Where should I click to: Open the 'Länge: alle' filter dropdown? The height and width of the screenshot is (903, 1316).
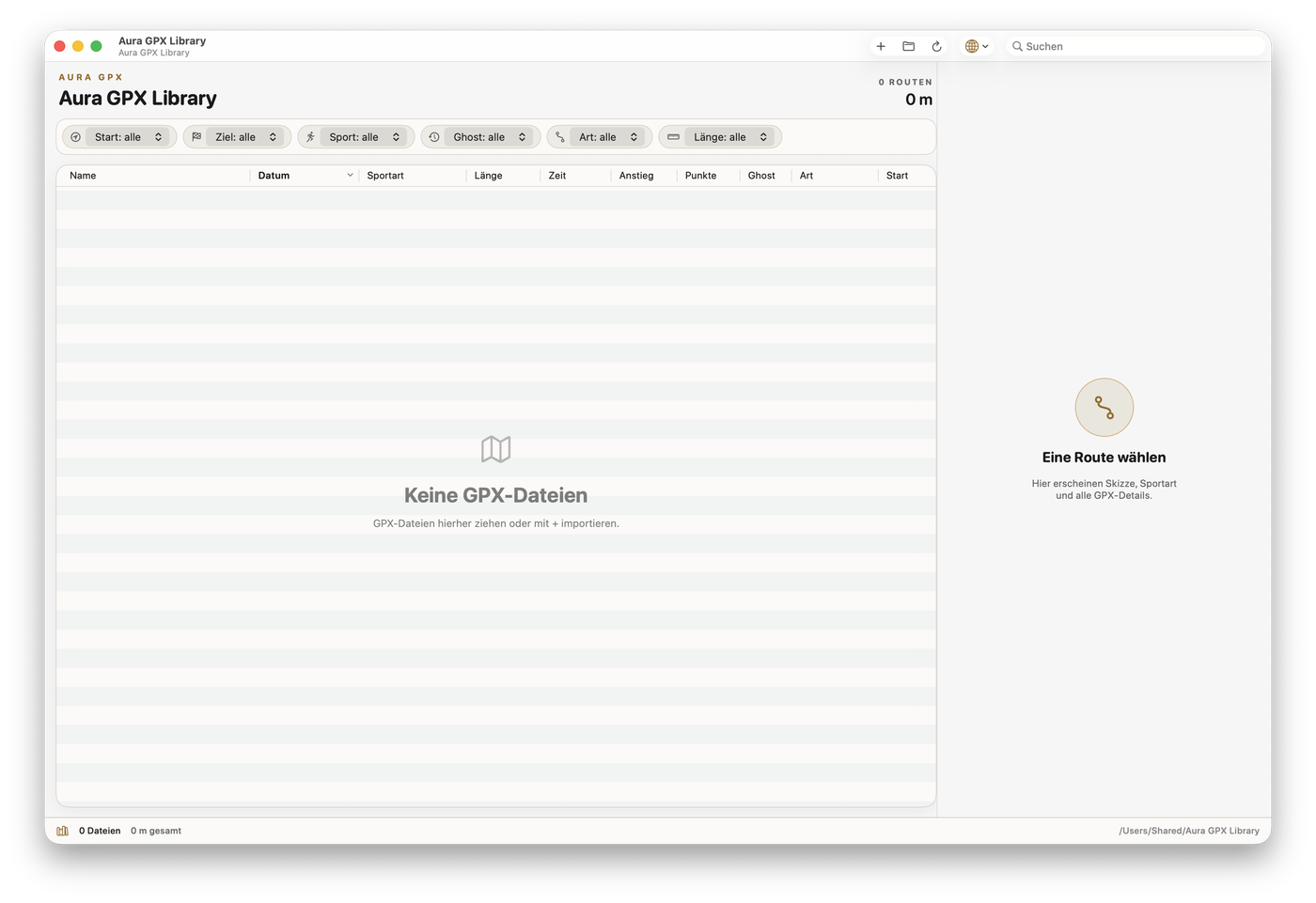730,137
